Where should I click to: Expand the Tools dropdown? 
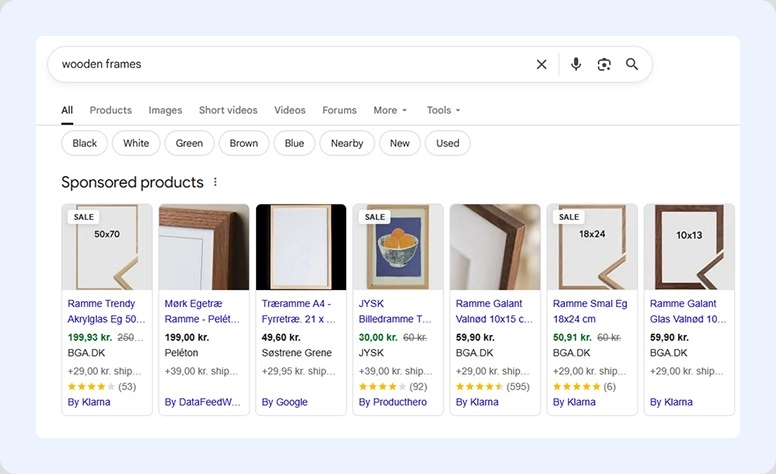(443, 110)
